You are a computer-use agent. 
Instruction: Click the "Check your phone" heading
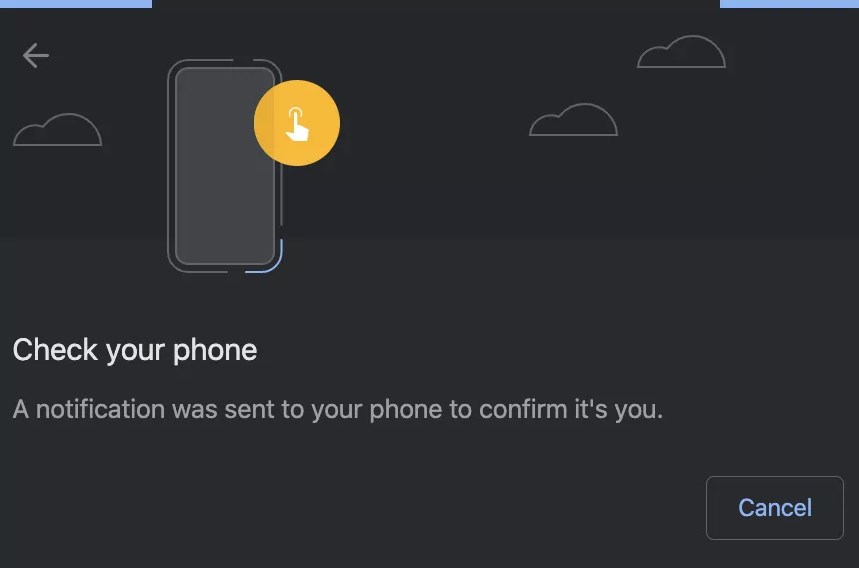coord(135,350)
